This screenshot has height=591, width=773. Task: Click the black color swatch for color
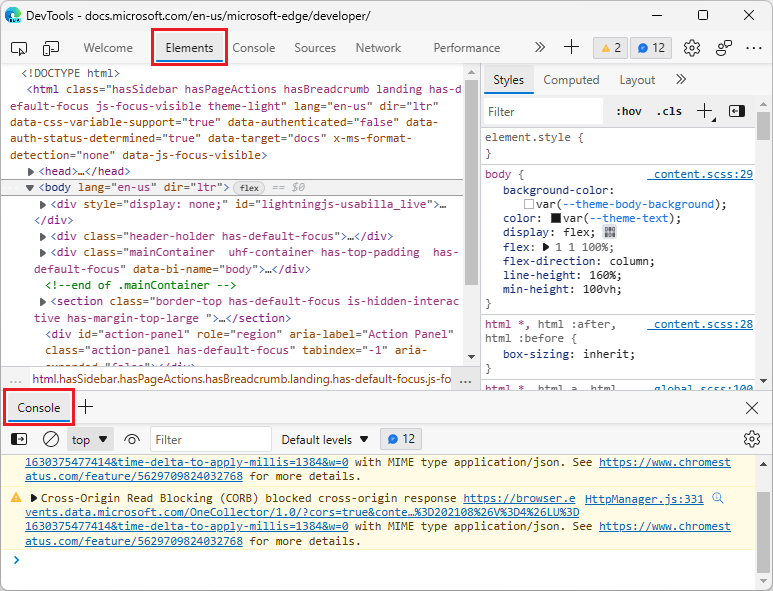pos(556,218)
